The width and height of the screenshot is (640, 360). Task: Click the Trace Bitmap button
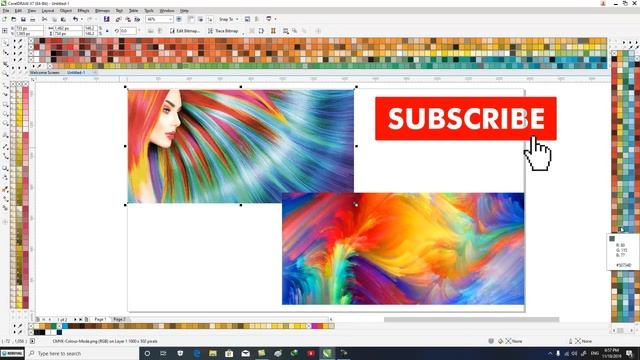tap(223, 31)
